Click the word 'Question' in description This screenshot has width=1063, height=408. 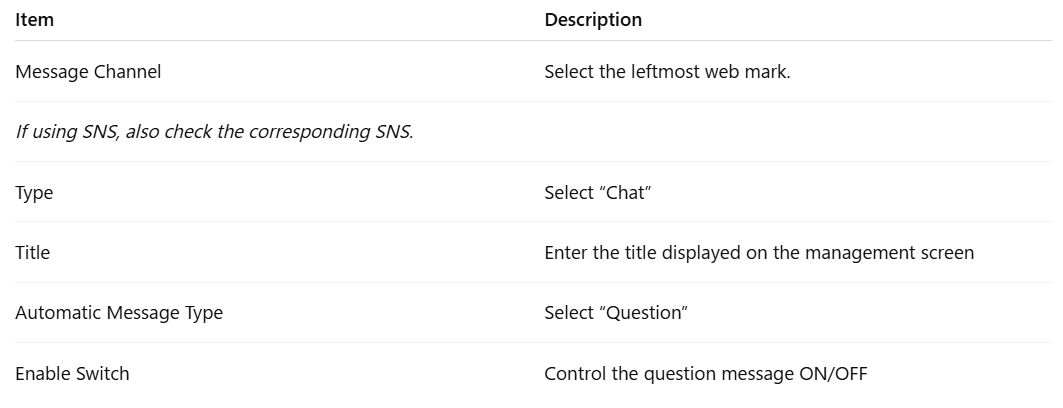pyautogui.click(x=643, y=312)
